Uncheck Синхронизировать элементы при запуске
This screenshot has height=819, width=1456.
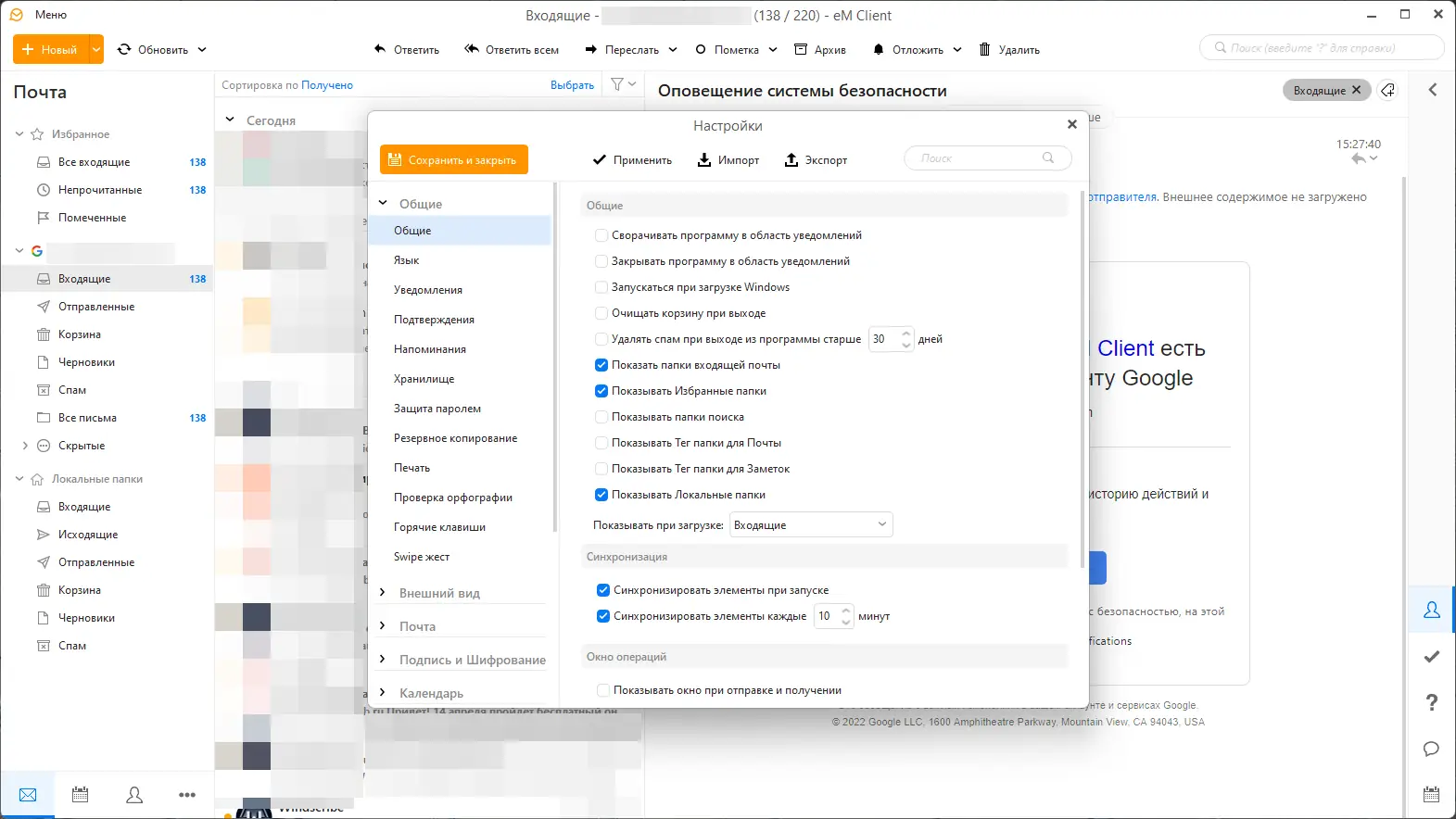coord(603,590)
